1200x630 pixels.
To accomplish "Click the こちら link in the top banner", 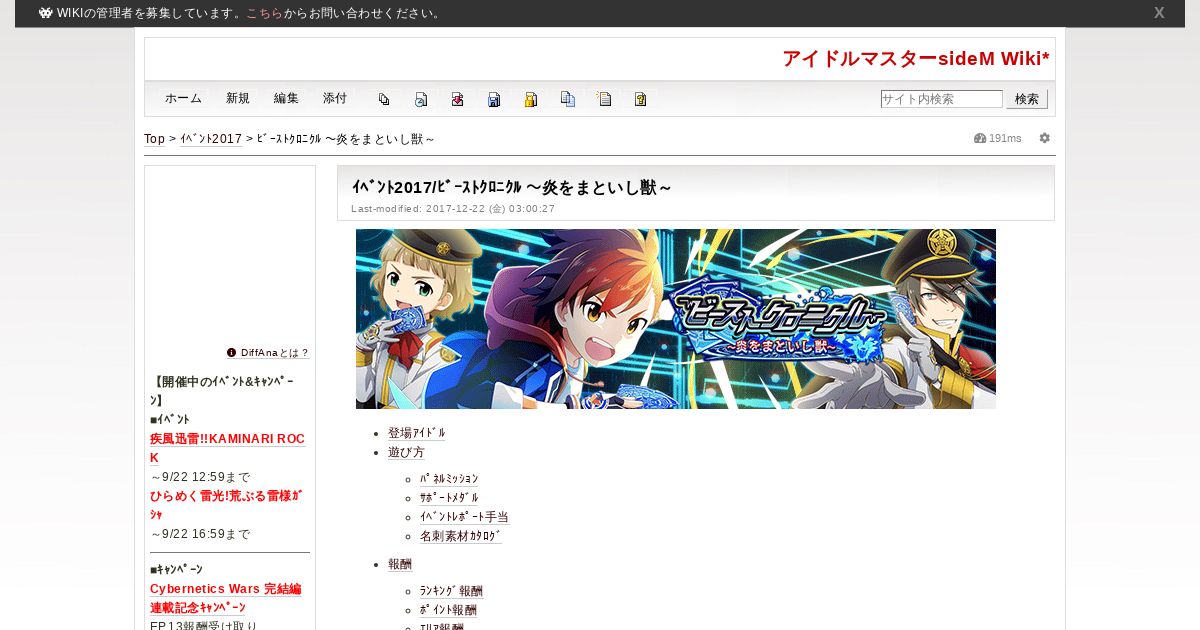I will point(264,13).
